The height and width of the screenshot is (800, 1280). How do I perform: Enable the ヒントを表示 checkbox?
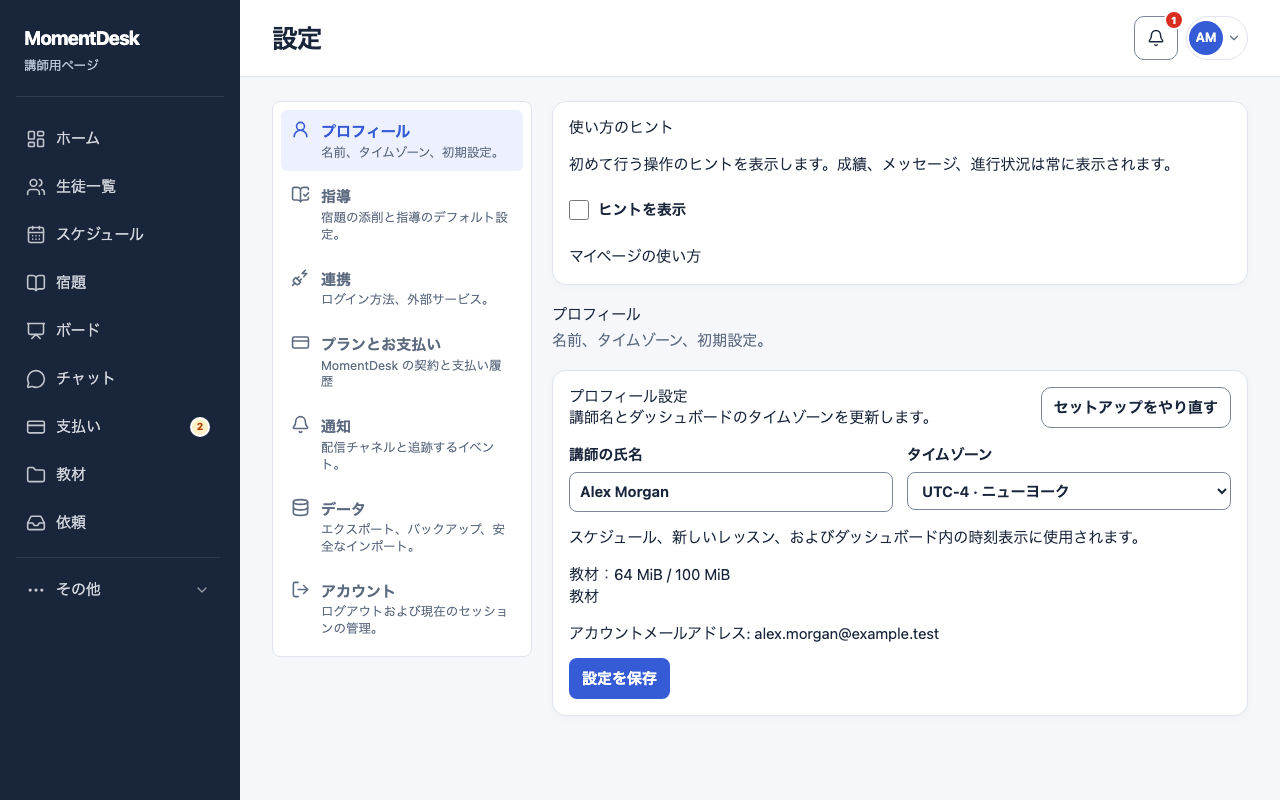click(x=579, y=210)
